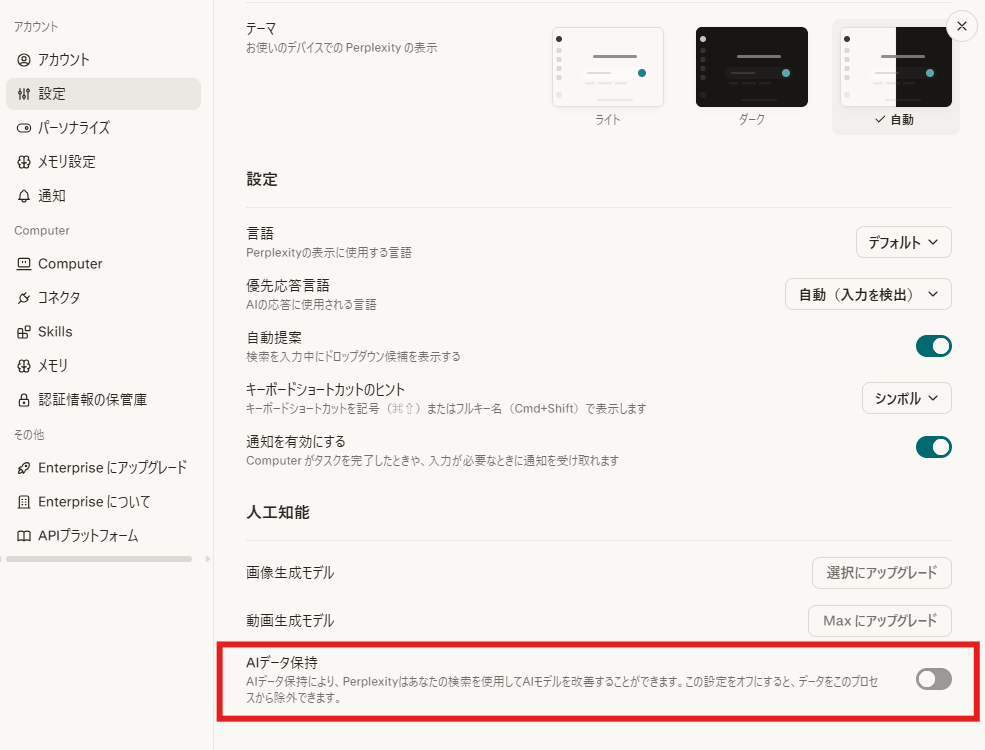This screenshot has height=750, width=985.
Task: Click the credentials vault lock icon
Action: 24,399
